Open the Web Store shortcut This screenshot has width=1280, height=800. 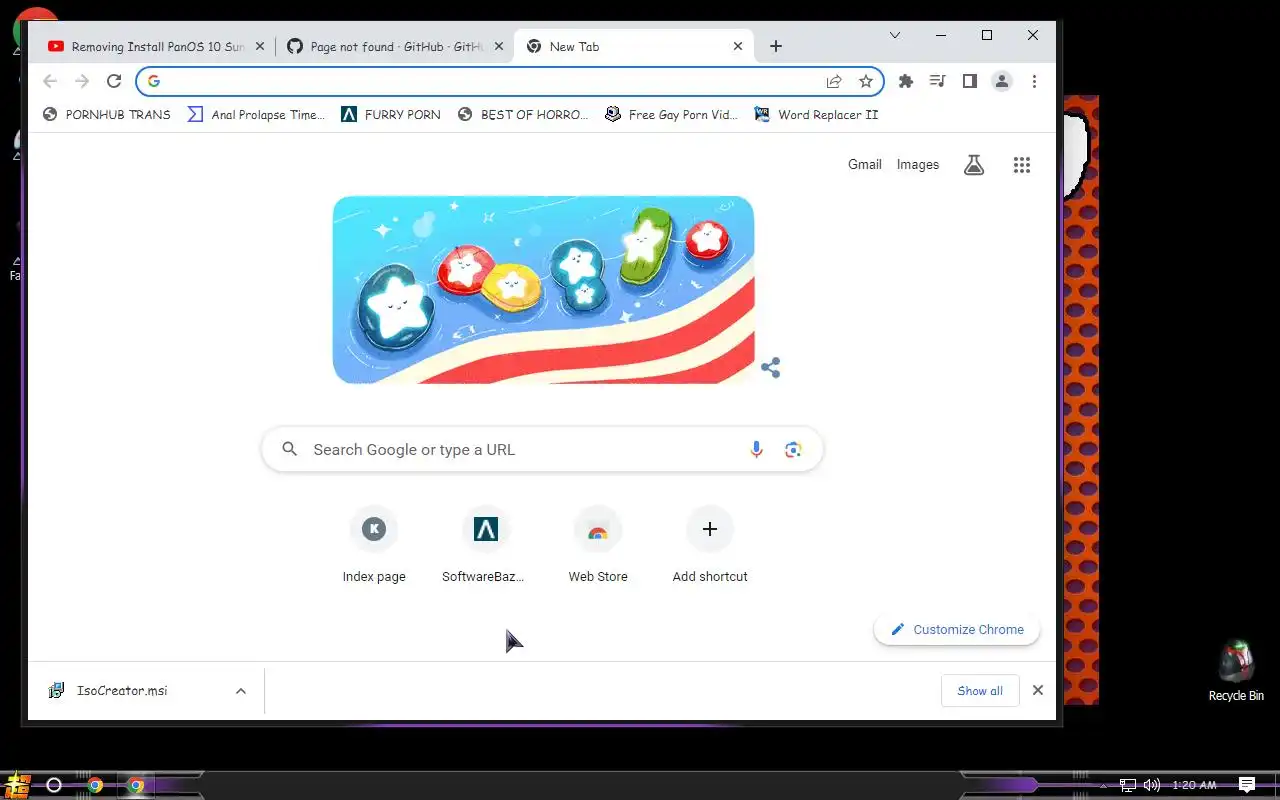[598, 545]
